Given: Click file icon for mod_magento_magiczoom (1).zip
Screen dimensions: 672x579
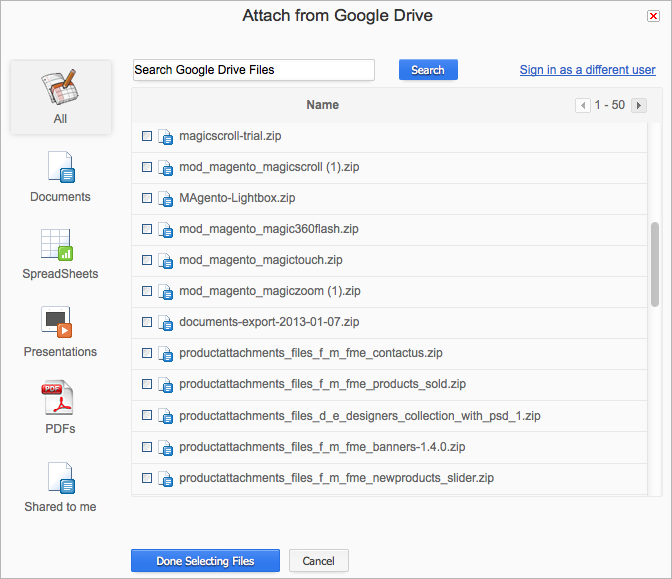Looking at the screenshot, I should pos(165,291).
